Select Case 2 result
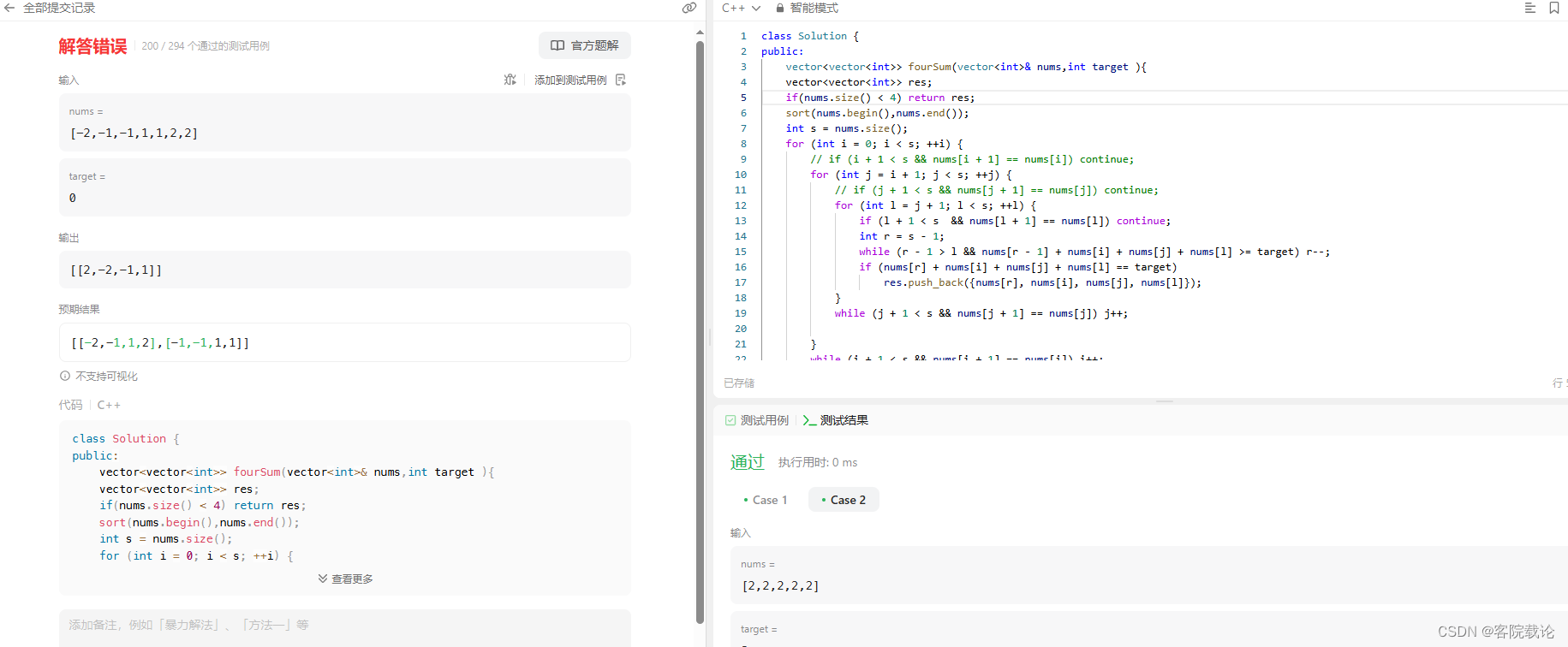Image resolution: width=1568 pixels, height=647 pixels. (844, 500)
